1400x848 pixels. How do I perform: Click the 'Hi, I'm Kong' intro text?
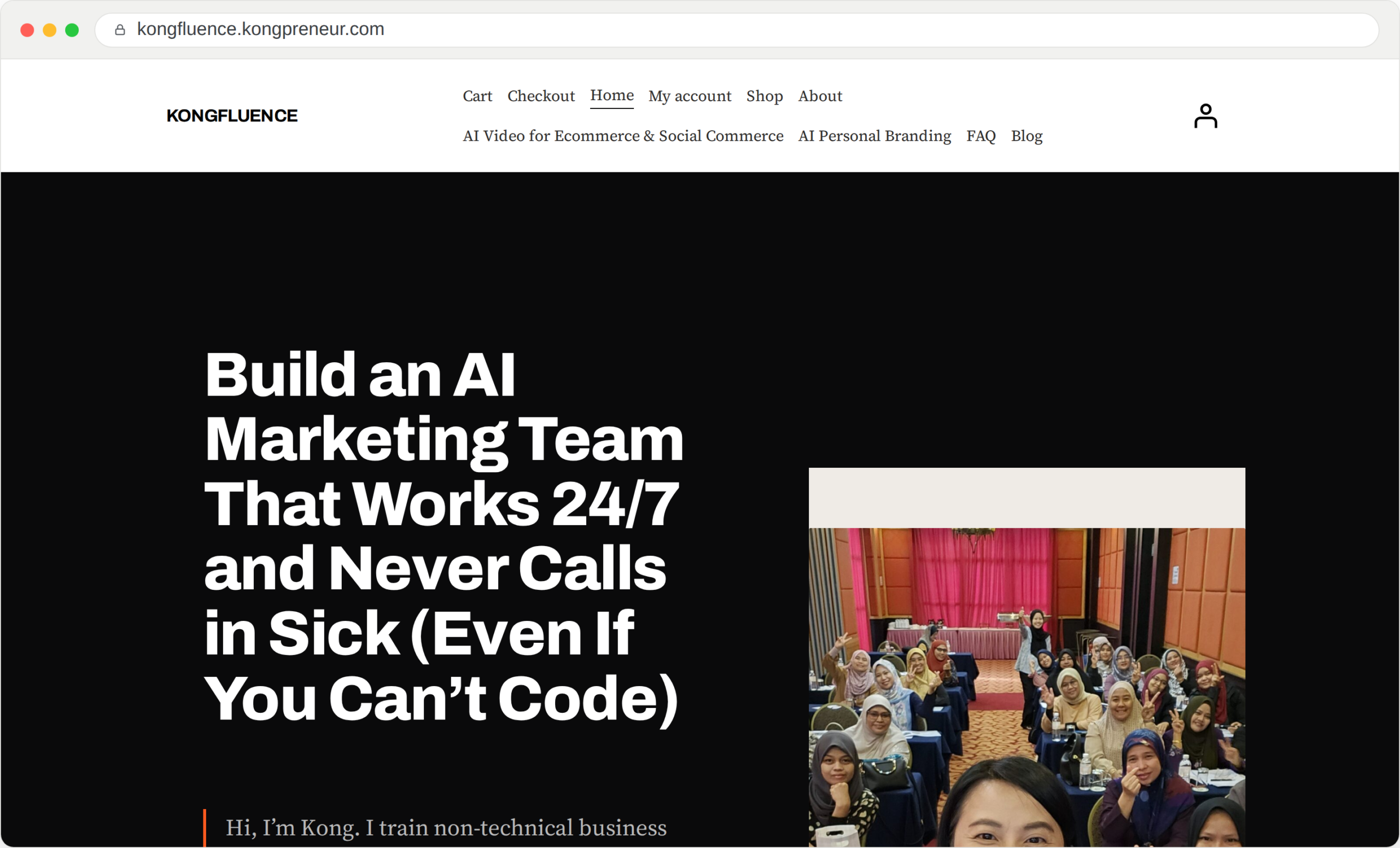(446, 828)
